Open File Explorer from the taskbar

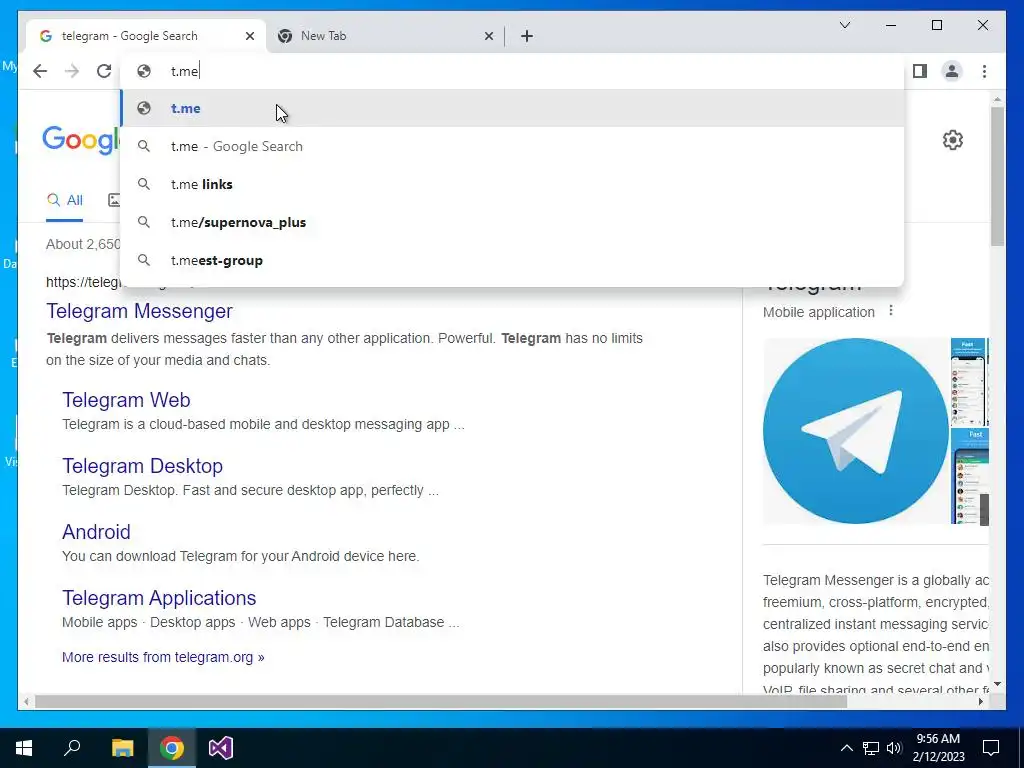[x=122, y=748]
